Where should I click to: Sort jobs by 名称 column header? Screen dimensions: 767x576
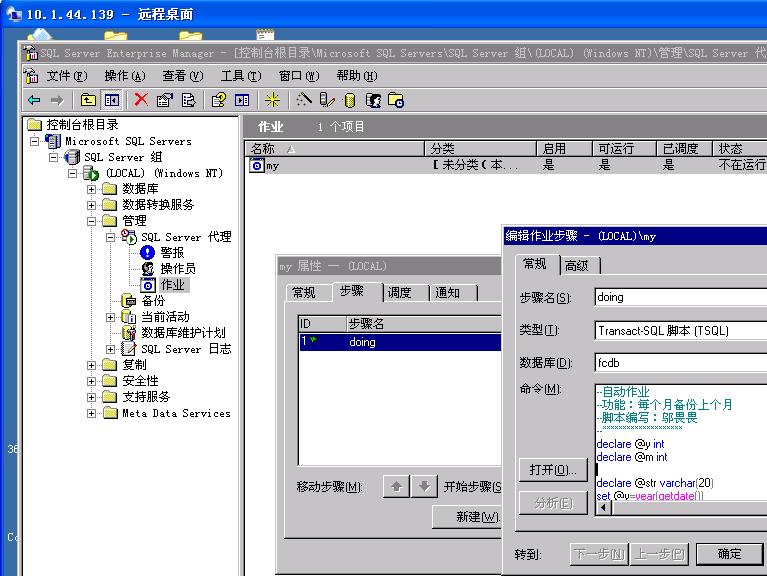[335, 149]
